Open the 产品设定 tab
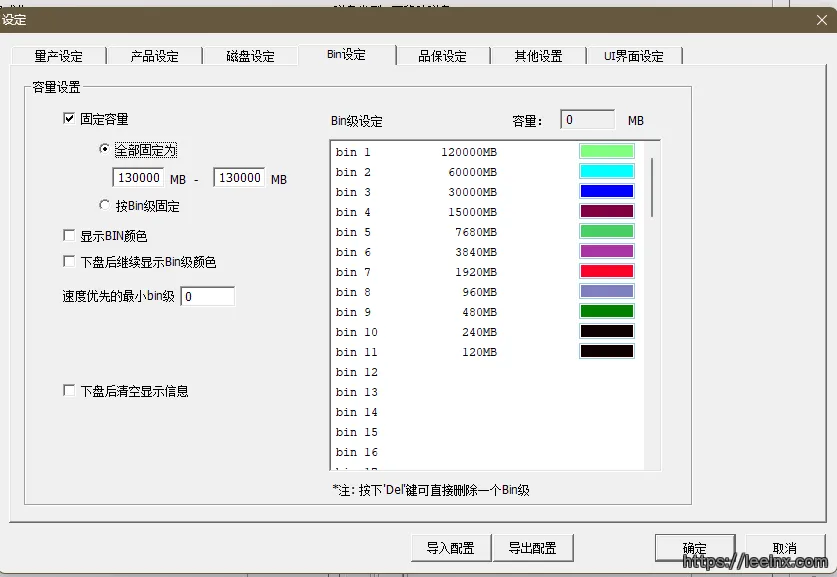Image resolution: width=837 pixels, height=577 pixels. 154,56
